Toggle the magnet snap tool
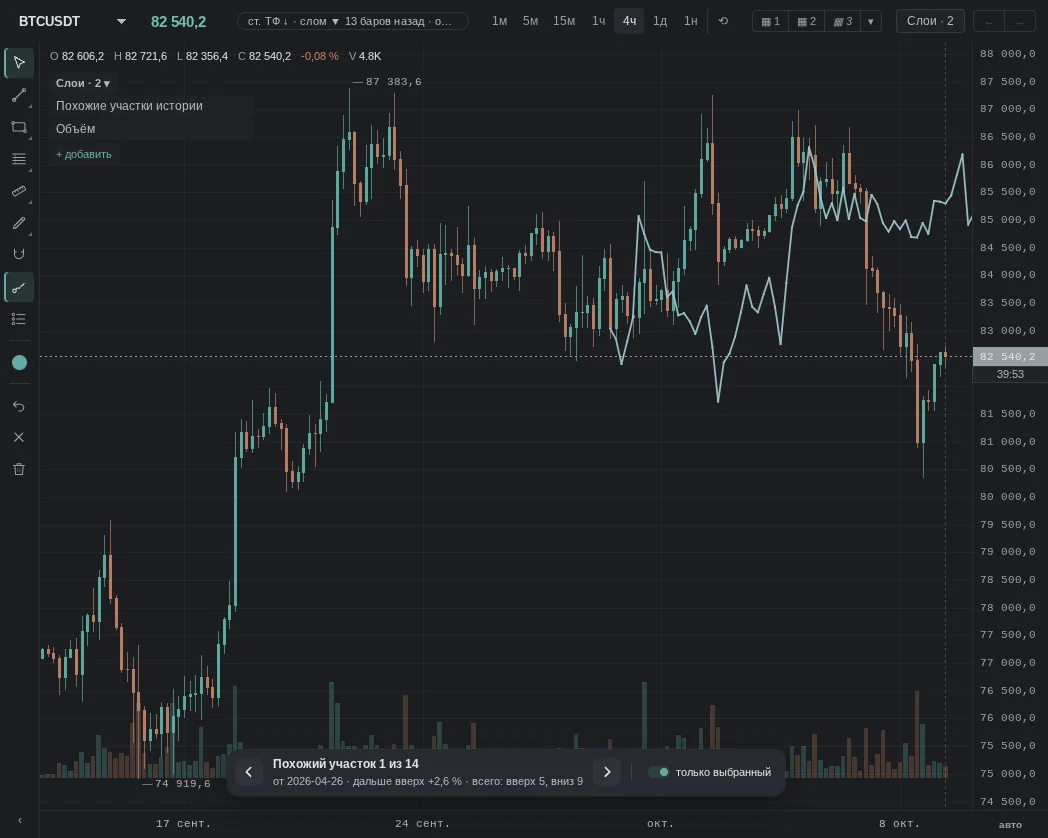 pyautogui.click(x=19, y=254)
